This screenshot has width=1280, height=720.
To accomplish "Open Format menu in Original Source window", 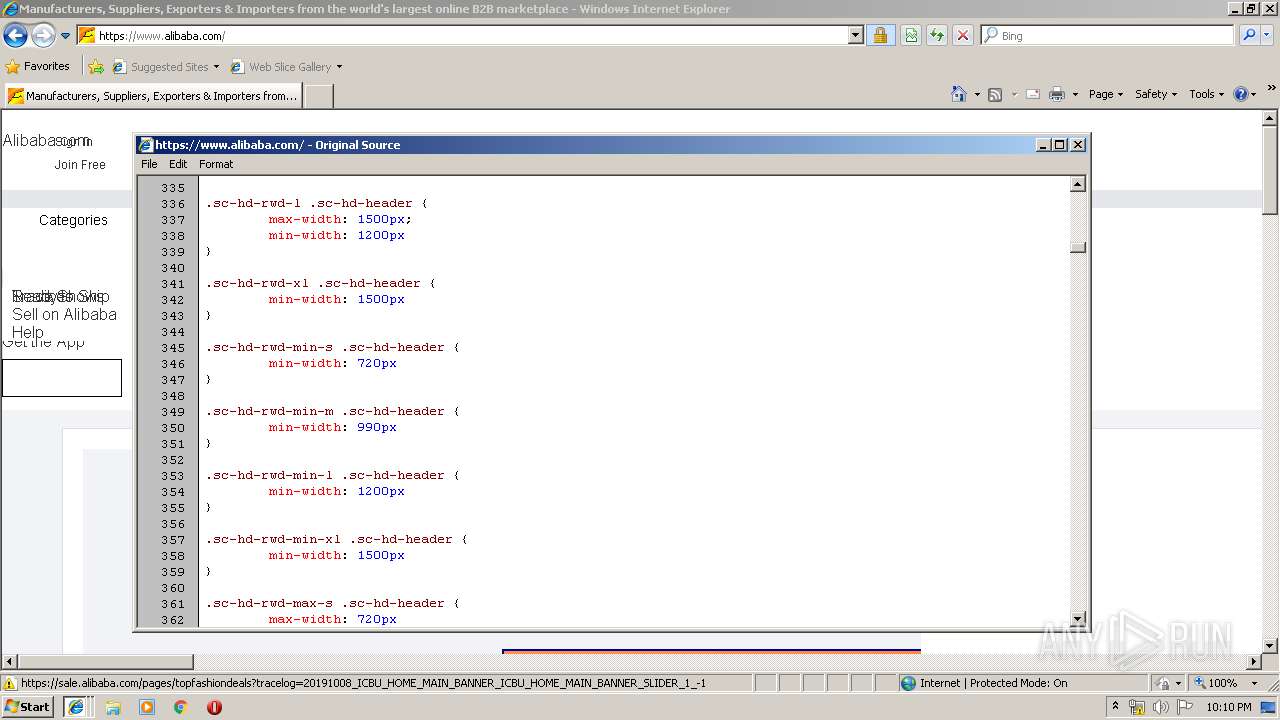I will point(216,164).
